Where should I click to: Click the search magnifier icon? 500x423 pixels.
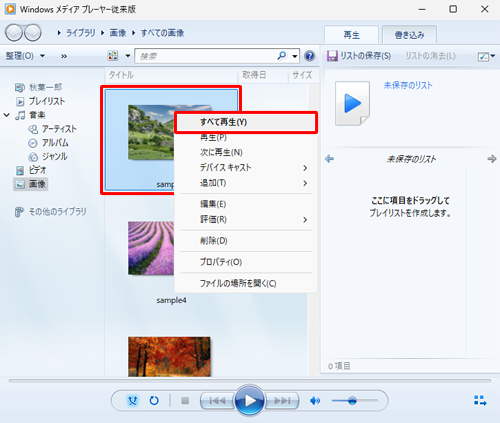click(x=282, y=55)
